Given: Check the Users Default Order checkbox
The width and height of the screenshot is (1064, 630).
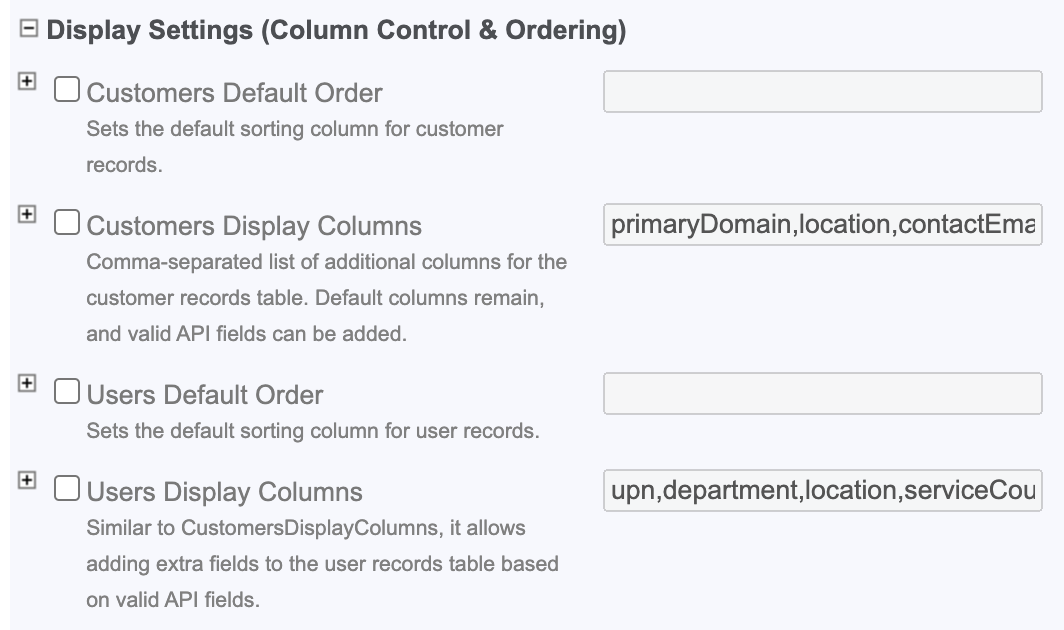Looking at the screenshot, I should pyautogui.click(x=67, y=393).
